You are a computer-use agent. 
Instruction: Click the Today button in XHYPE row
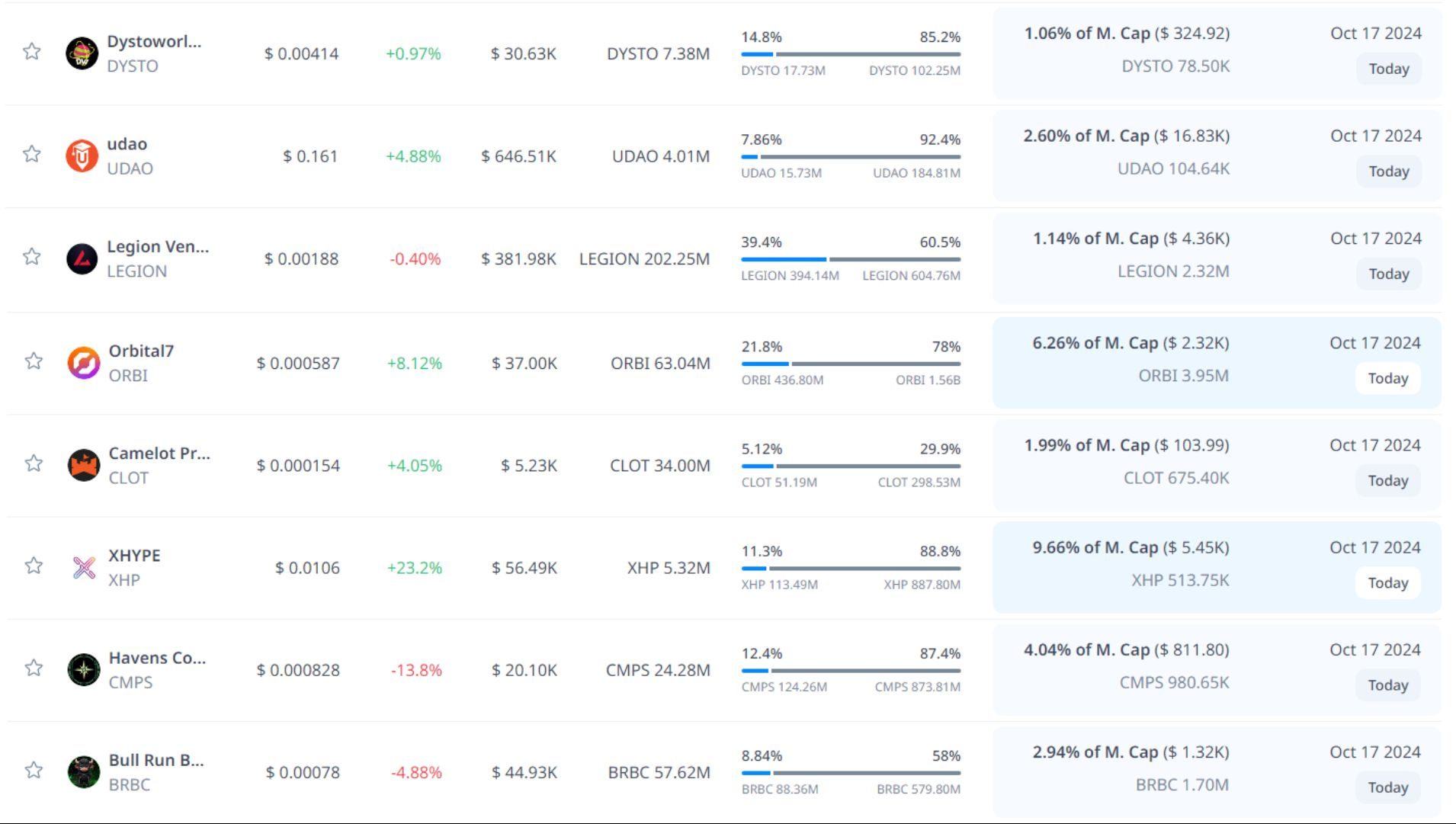(1387, 583)
